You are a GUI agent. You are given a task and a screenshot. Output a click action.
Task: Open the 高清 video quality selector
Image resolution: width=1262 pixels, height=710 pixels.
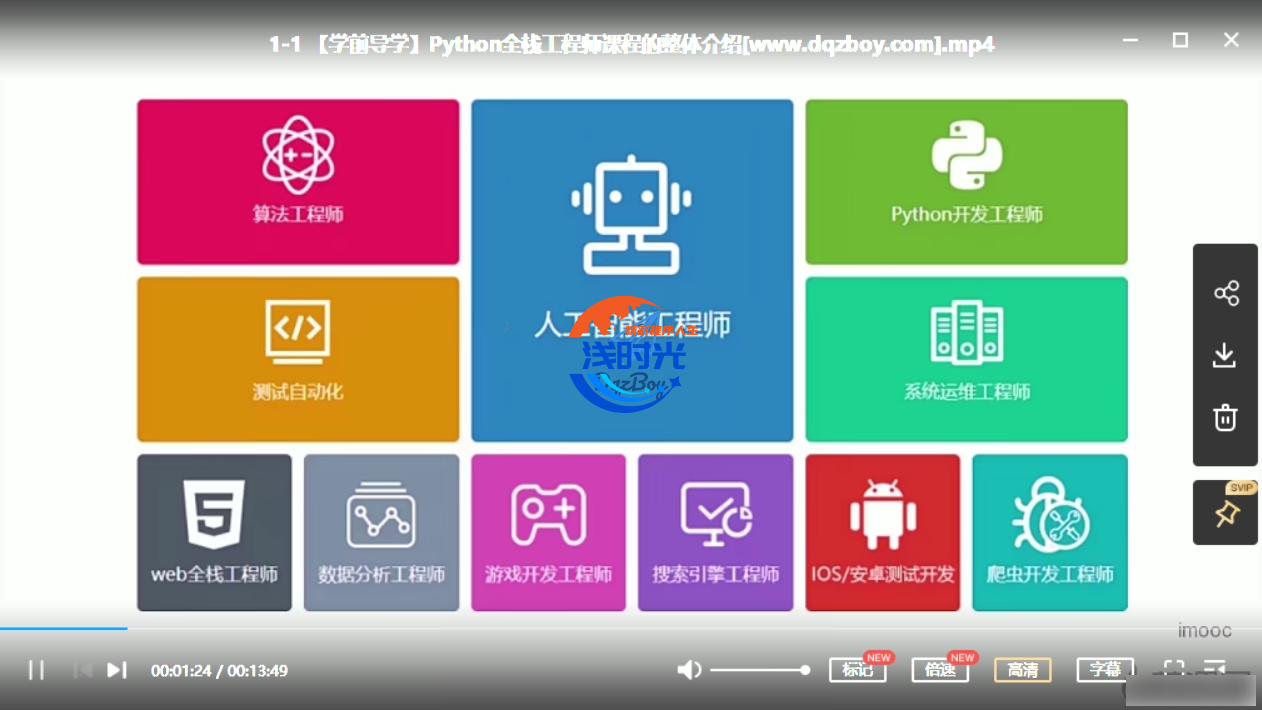pos(1022,670)
